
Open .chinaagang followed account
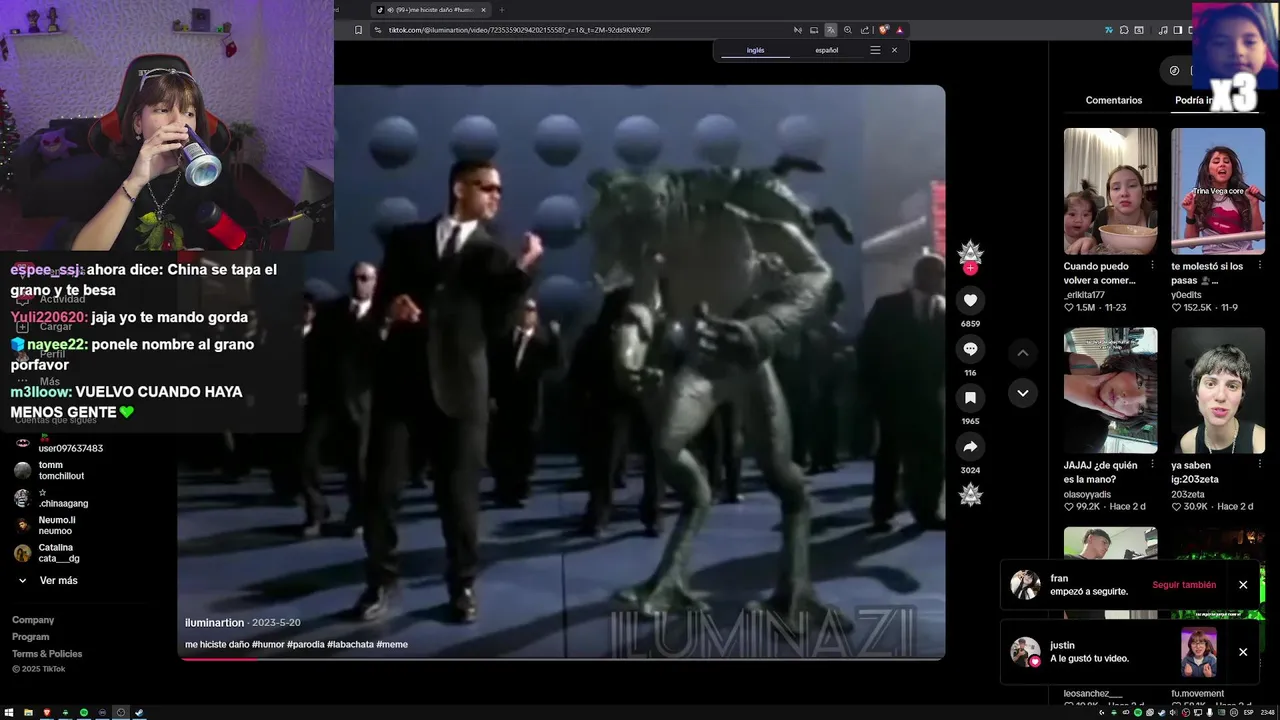52,498
